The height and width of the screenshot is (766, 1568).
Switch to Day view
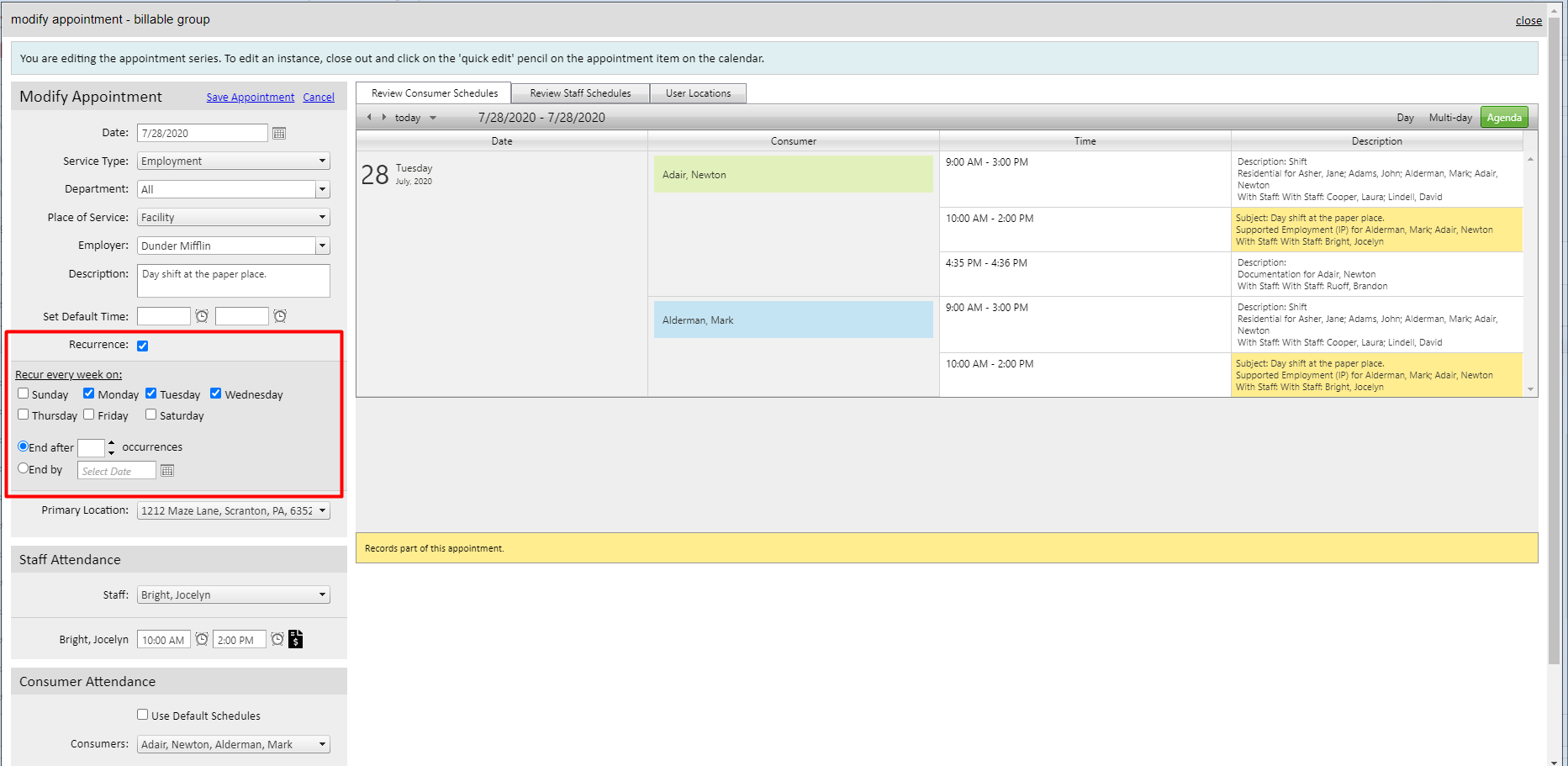point(1405,118)
